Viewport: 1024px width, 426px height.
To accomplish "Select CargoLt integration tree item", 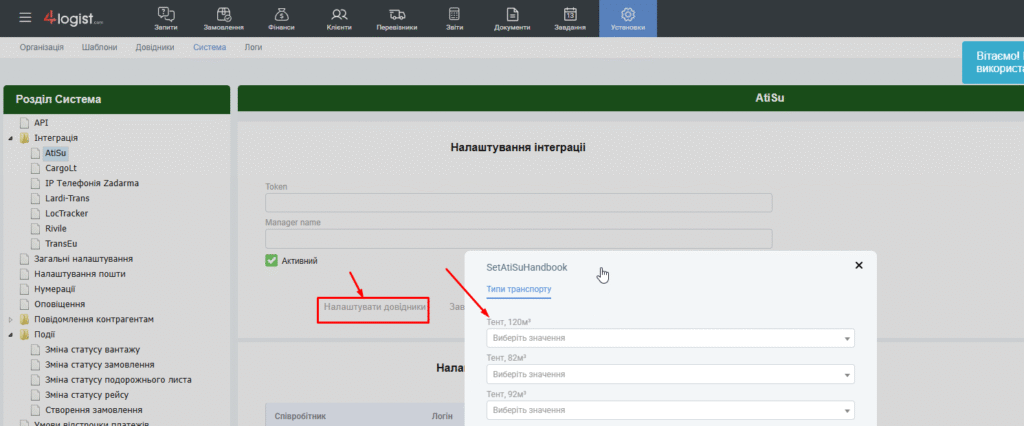I will (x=61, y=168).
